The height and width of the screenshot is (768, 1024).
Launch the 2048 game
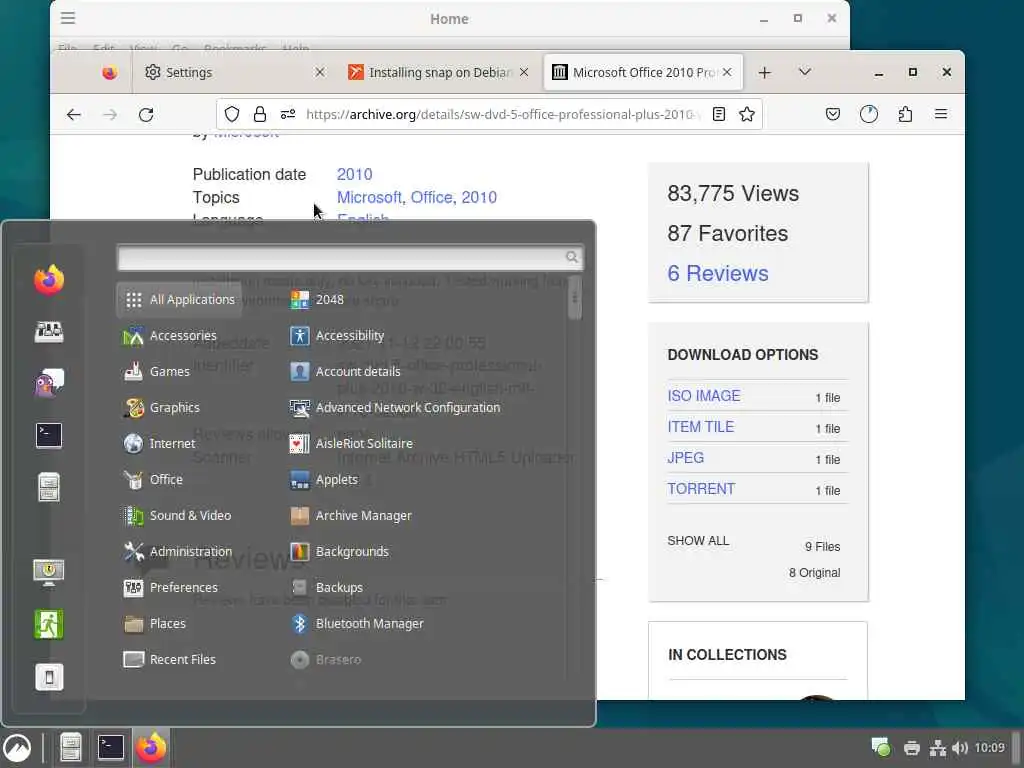(317, 299)
